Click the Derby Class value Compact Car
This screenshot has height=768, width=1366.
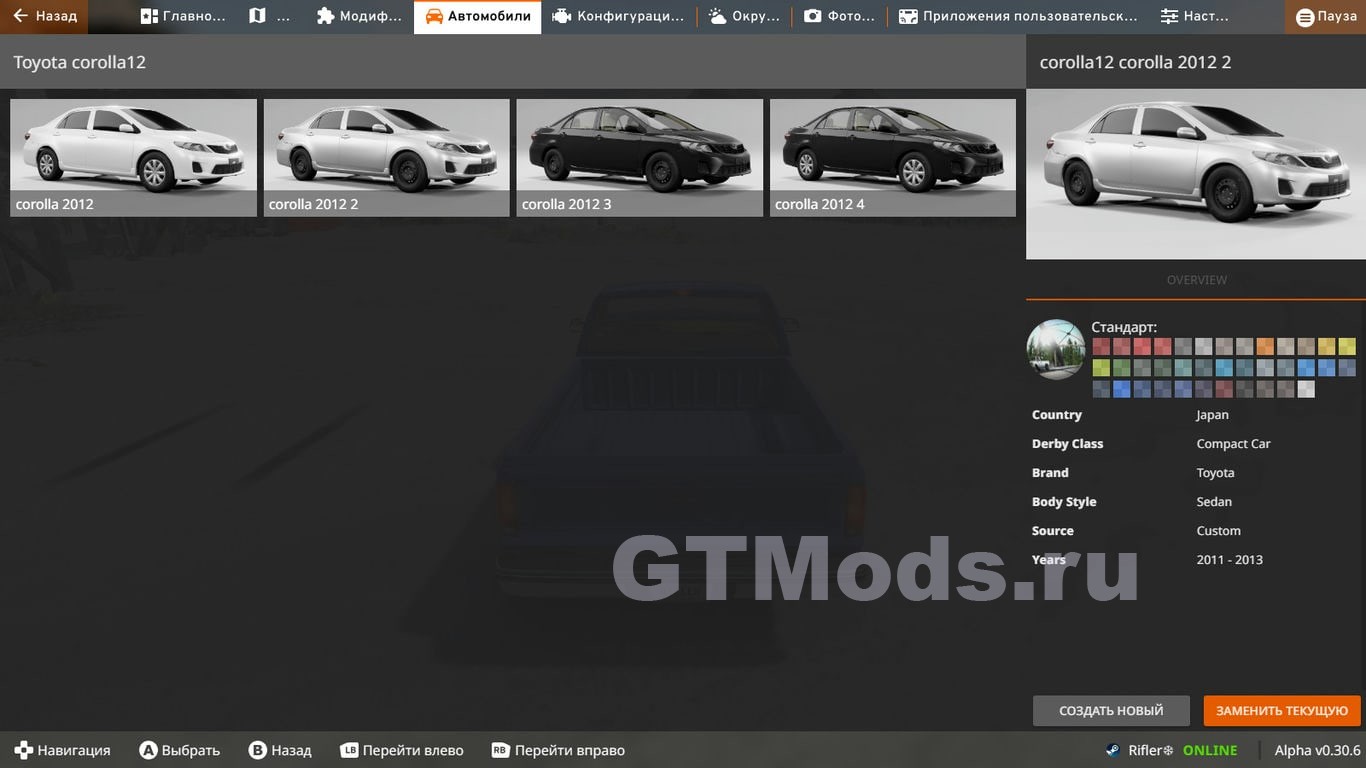click(1233, 444)
